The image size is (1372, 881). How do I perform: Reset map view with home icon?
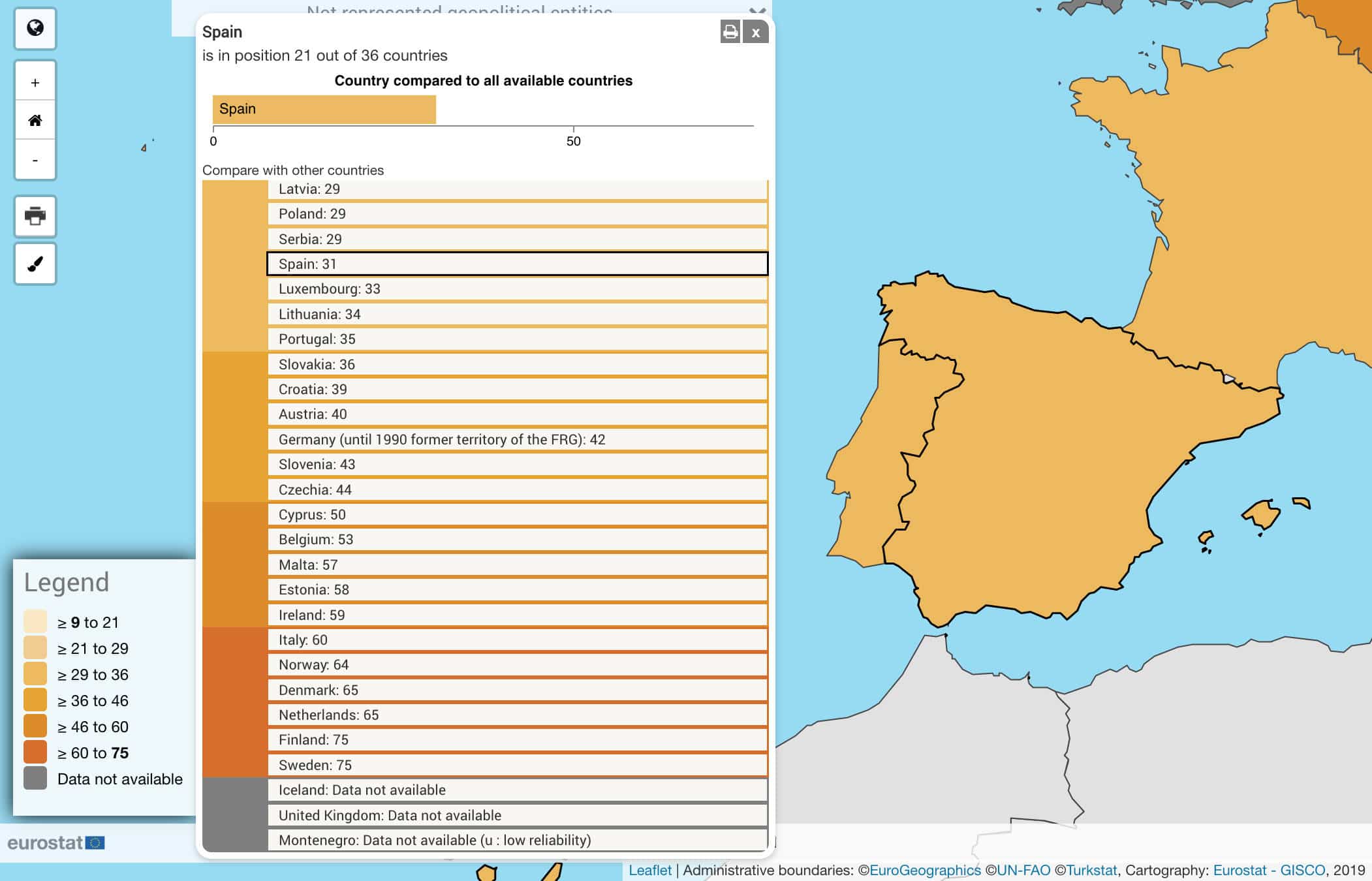click(x=35, y=121)
